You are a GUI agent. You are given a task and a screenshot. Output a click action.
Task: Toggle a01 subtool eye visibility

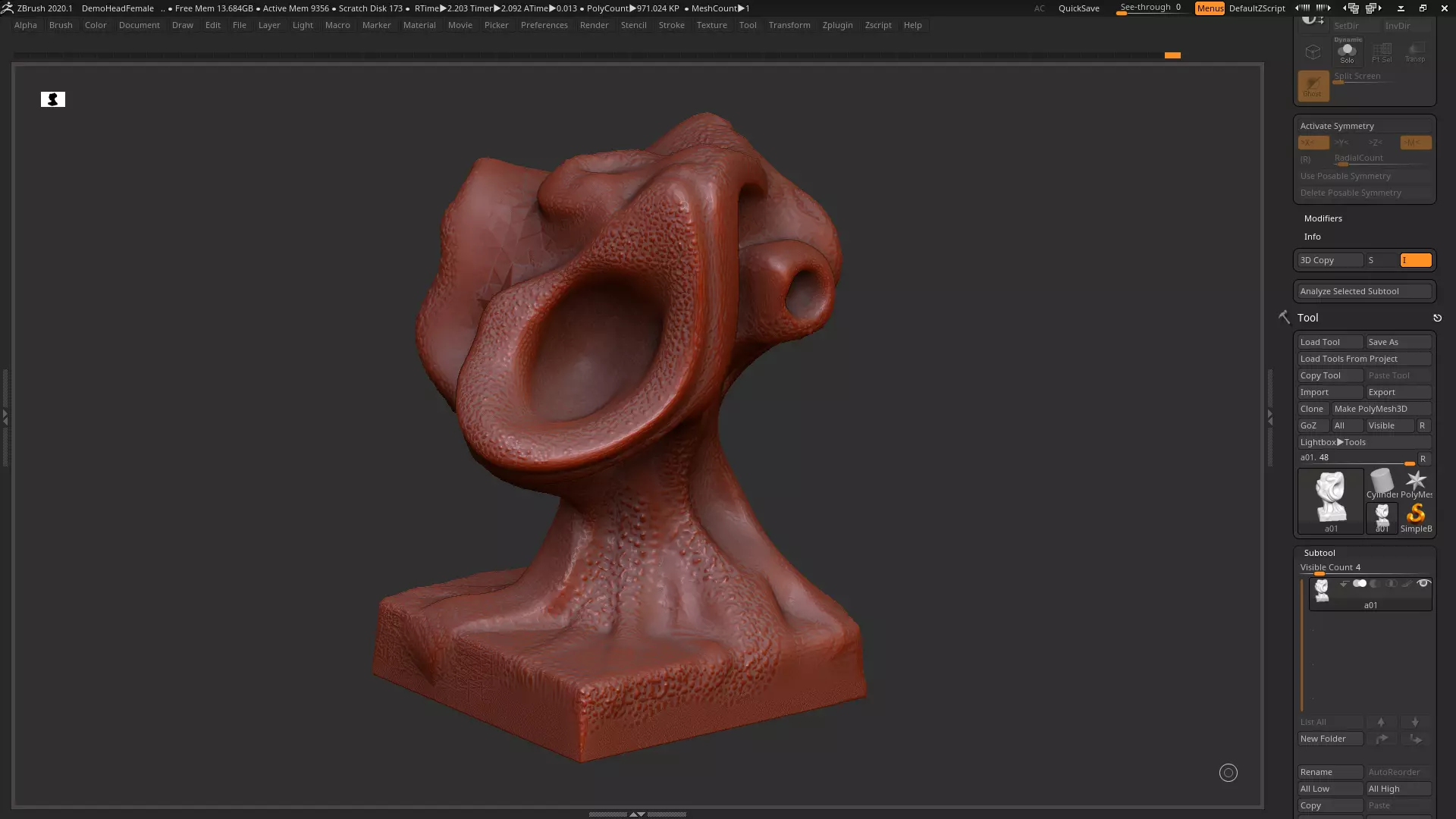tap(1423, 583)
